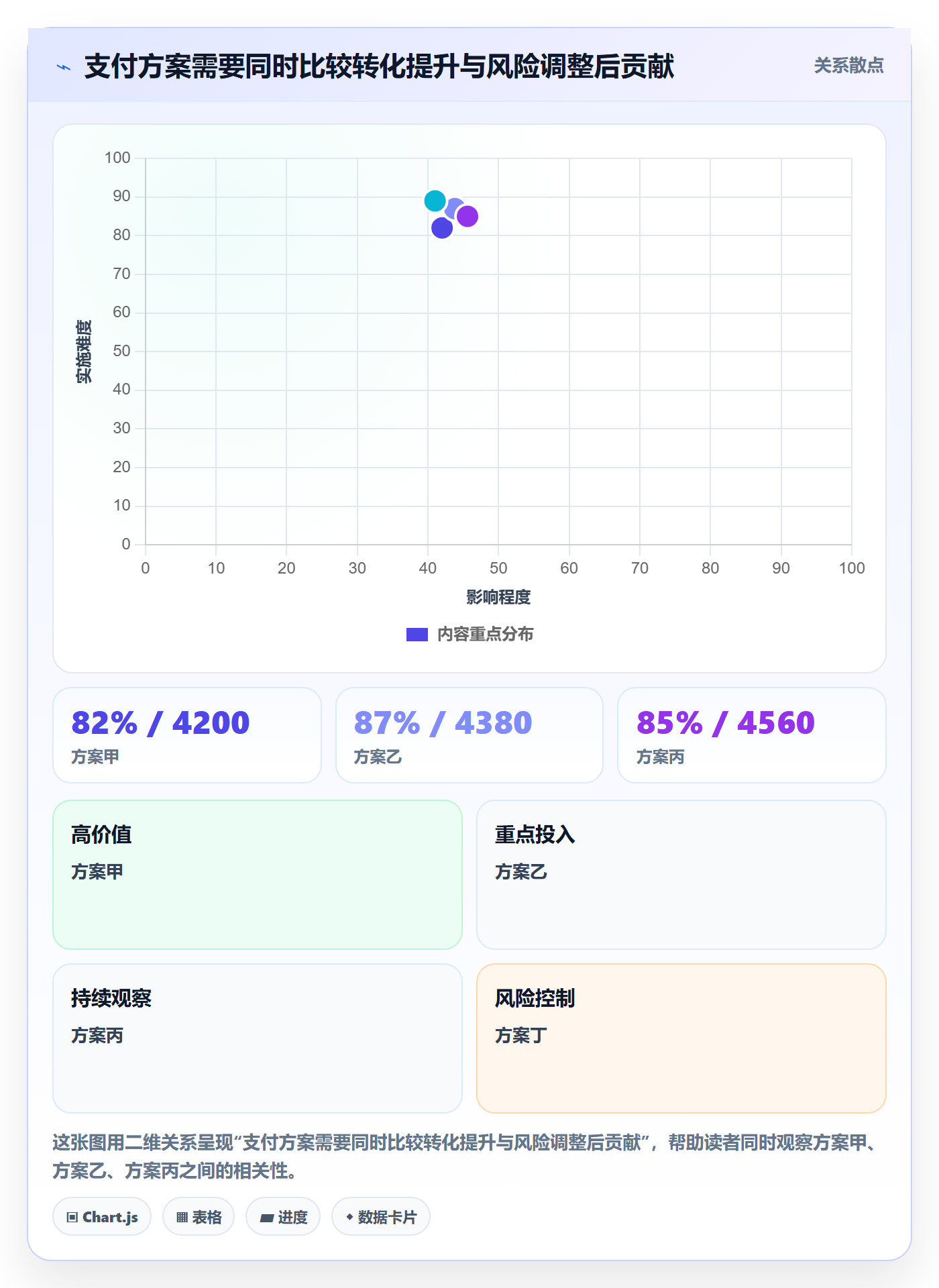Screen dimensions: 939x1288
Task: Click the 表格 tag
Action: (199, 1216)
